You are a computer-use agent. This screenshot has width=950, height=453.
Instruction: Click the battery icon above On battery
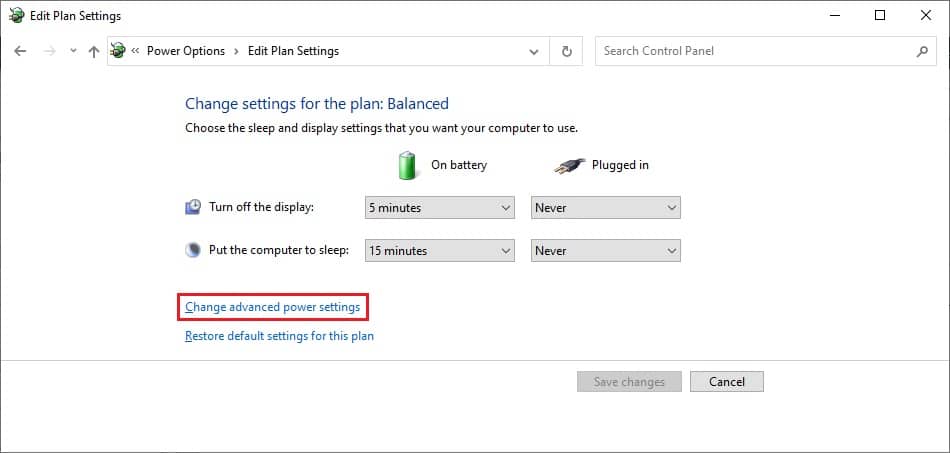[408, 165]
